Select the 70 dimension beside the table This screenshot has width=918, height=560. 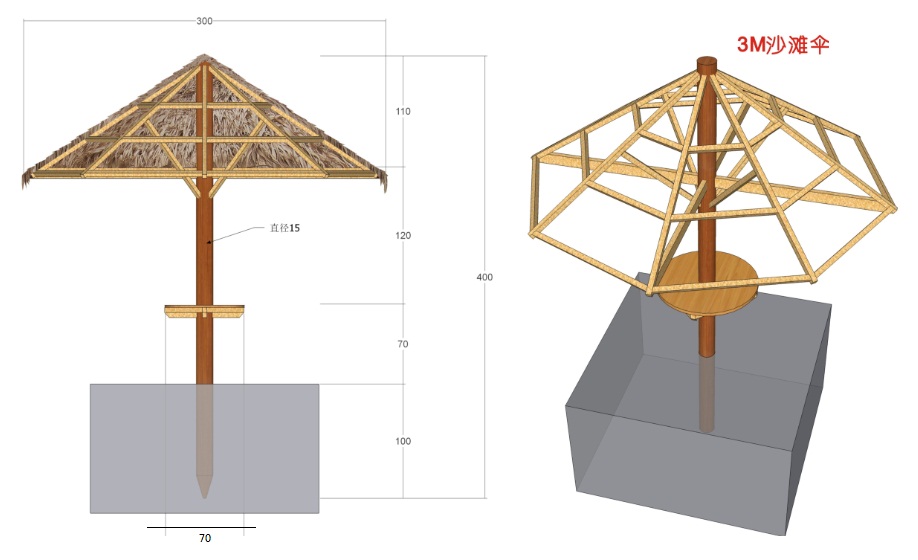point(403,344)
